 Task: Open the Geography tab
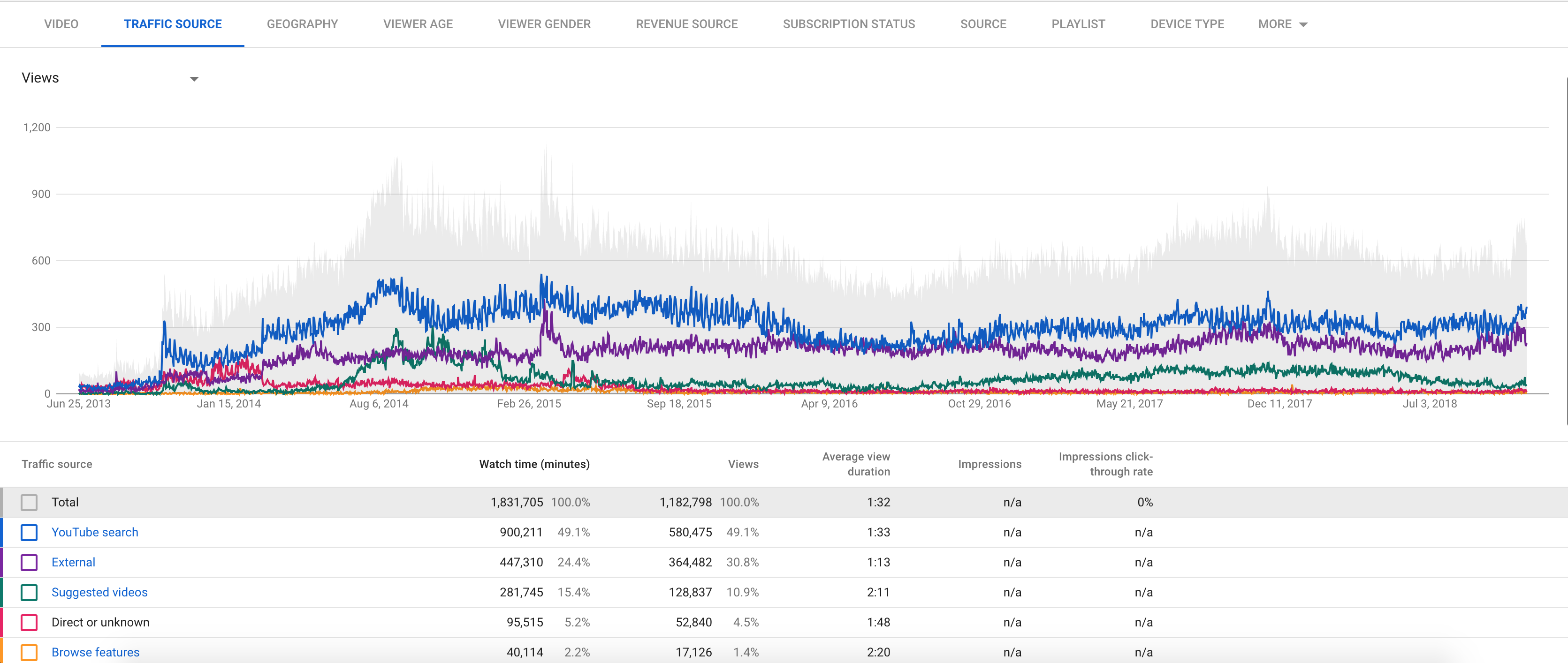coord(302,24)
